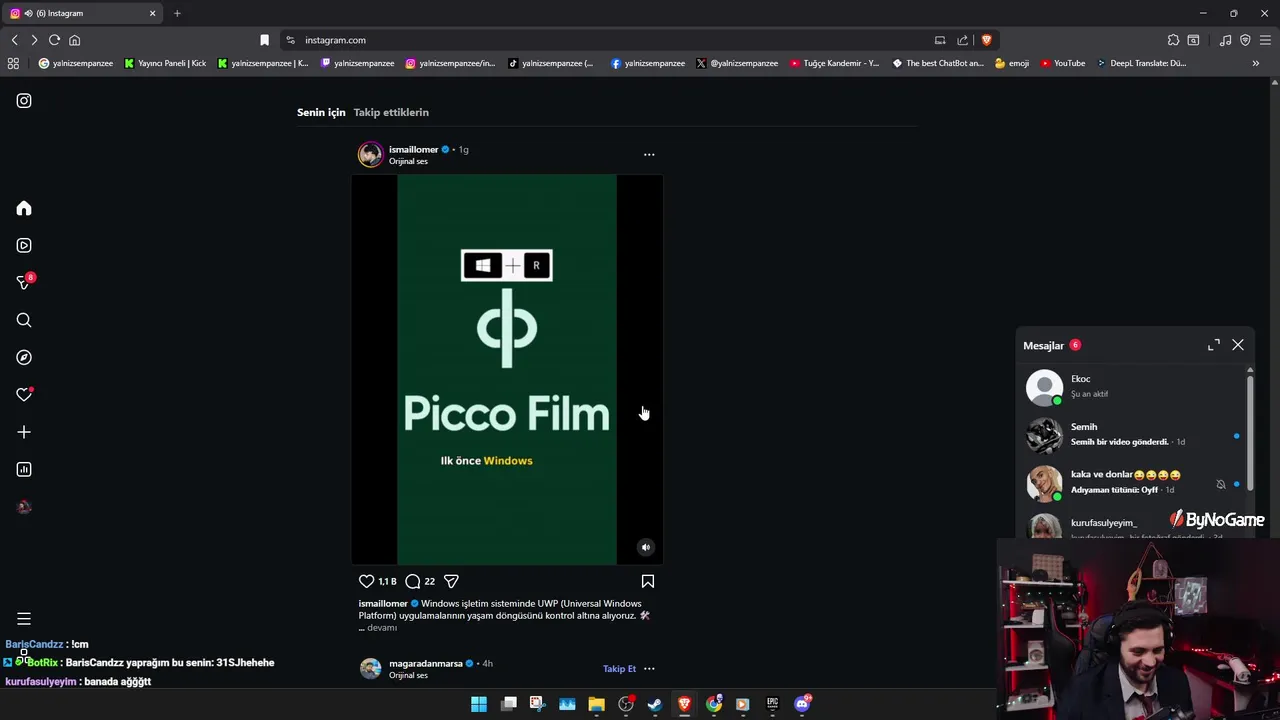Open options menu for magaradanmarsa post
Screen dimensions: 1280x720
tap(649, 669)
